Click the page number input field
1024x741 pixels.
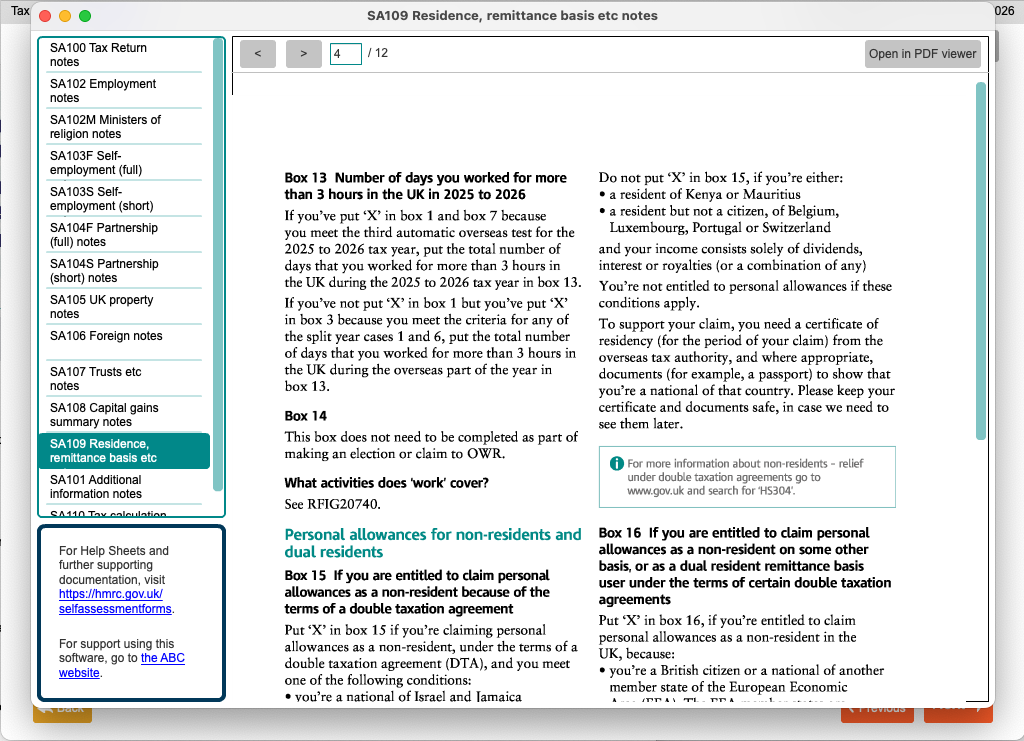(x=345, y=54)
